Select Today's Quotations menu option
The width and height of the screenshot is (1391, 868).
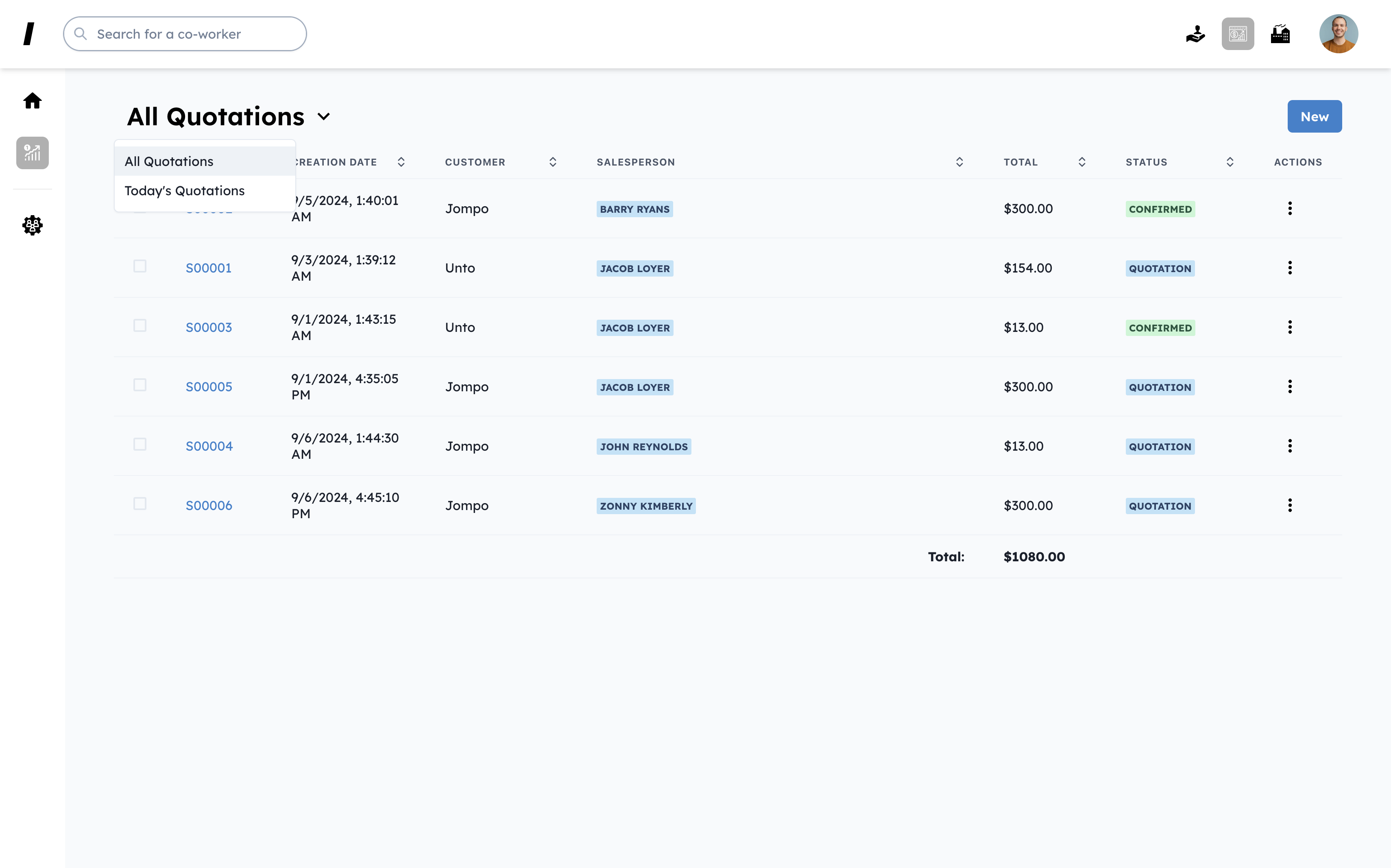pos(184,190)
